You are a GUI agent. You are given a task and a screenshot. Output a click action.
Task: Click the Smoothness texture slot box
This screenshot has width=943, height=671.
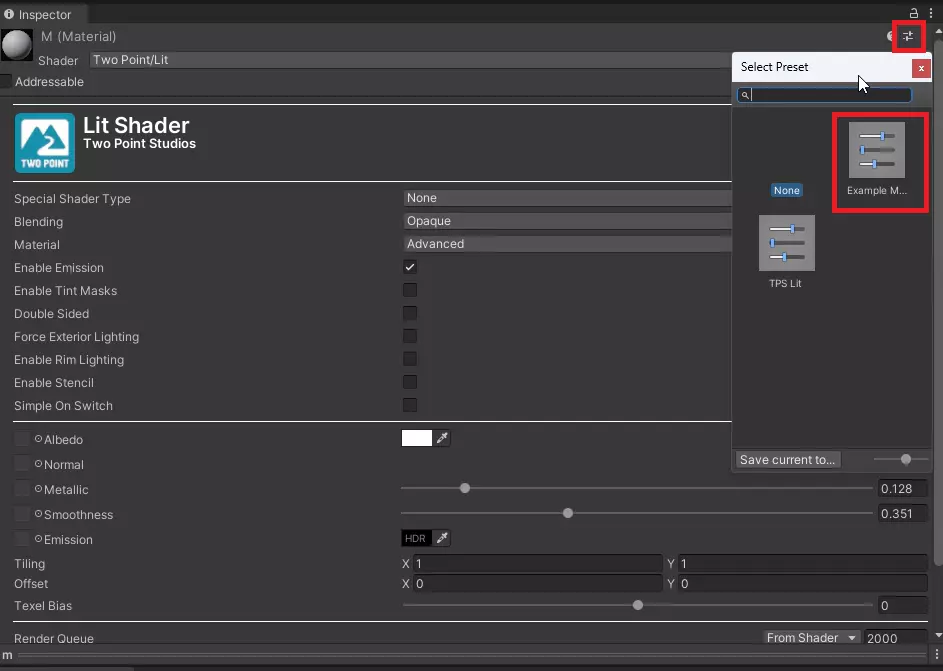click(22, 514)
